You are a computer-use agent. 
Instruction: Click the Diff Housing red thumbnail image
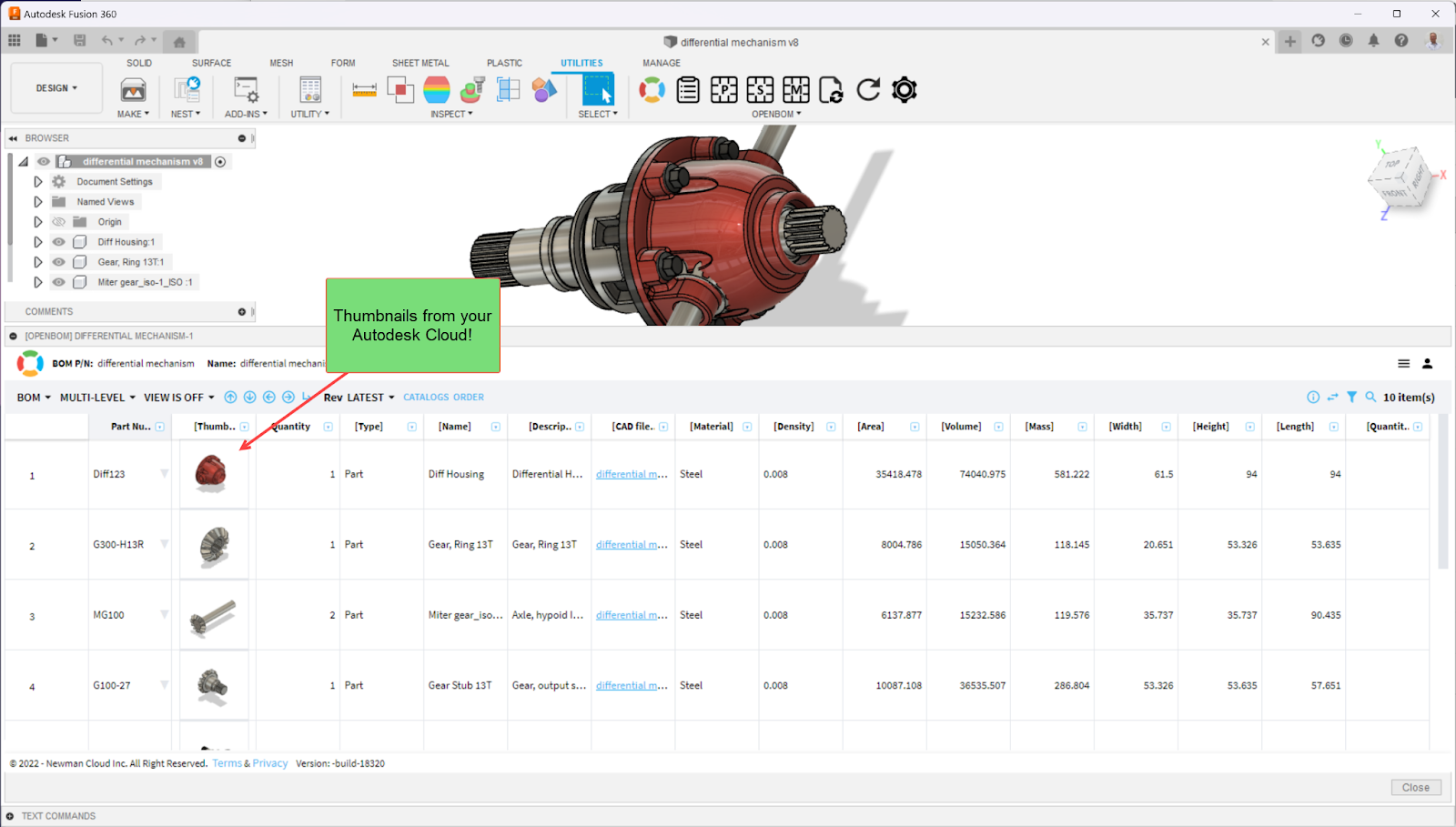(x=212, y=472)
